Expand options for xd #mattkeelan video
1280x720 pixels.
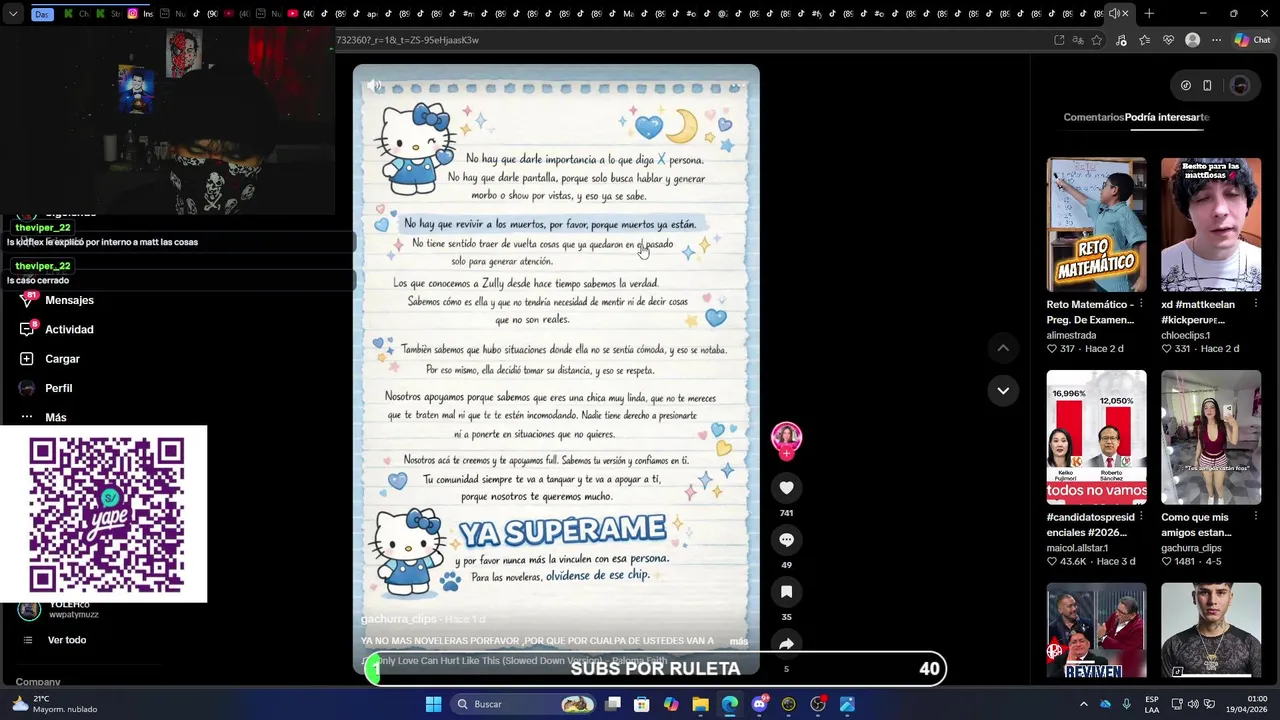coord(1255,304)
